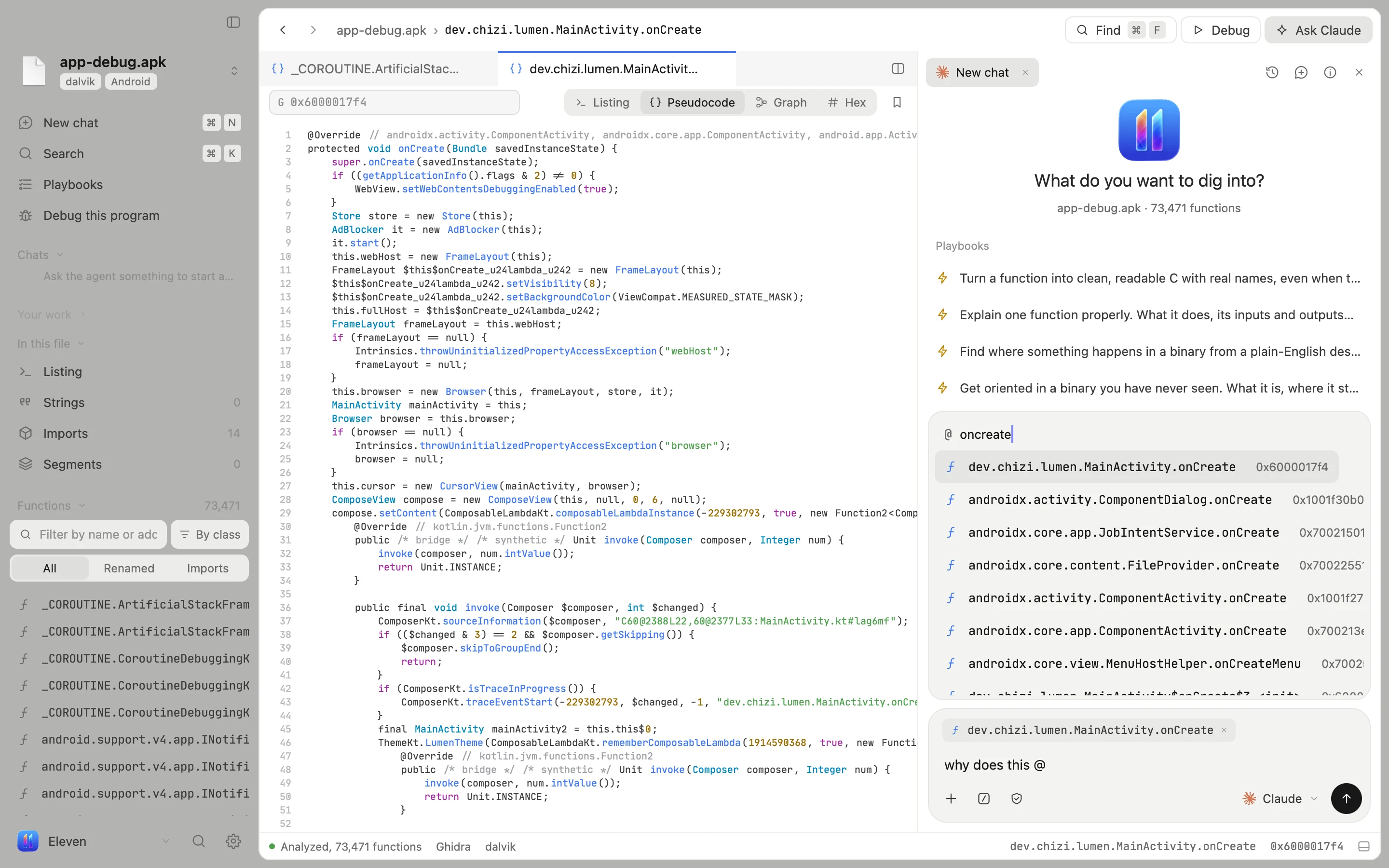Toggle bottom panel icon in status bar
1389x868 pixels.
(1364, 846)
